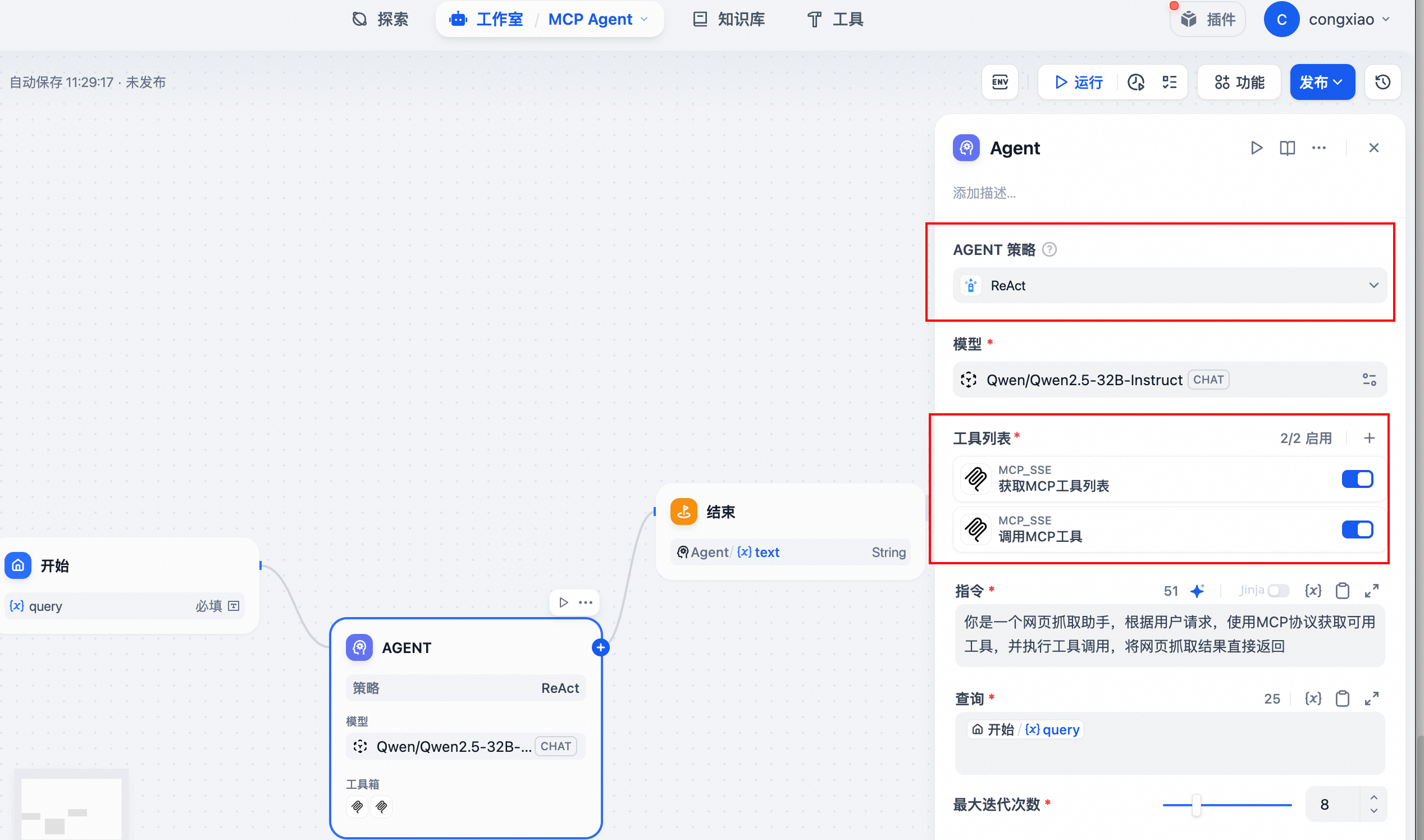Screen dimensions: 1424x840
Task: Copy the 指令 instruction text
Action: [1343, 590]
